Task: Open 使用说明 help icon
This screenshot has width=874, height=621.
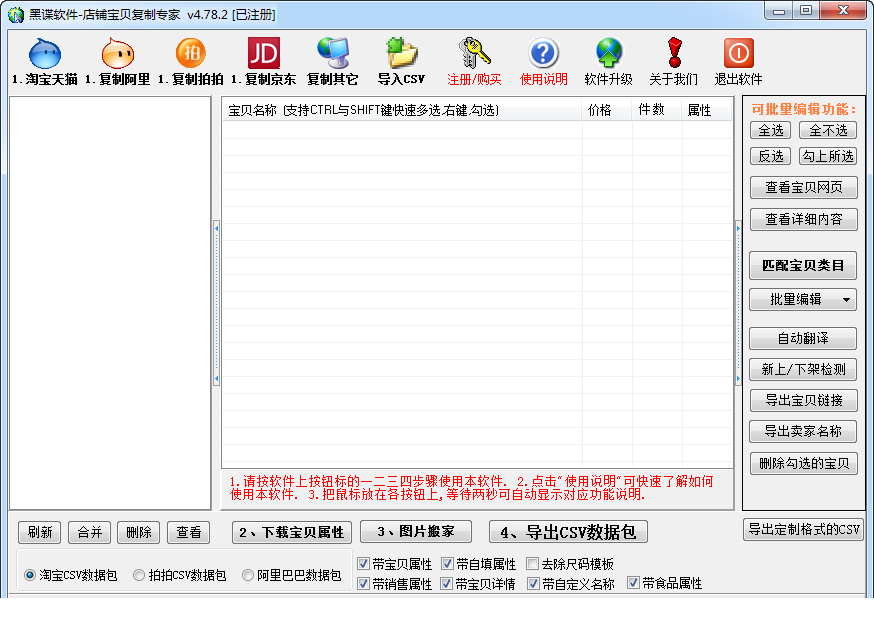Action: click(x=543, y=54)
